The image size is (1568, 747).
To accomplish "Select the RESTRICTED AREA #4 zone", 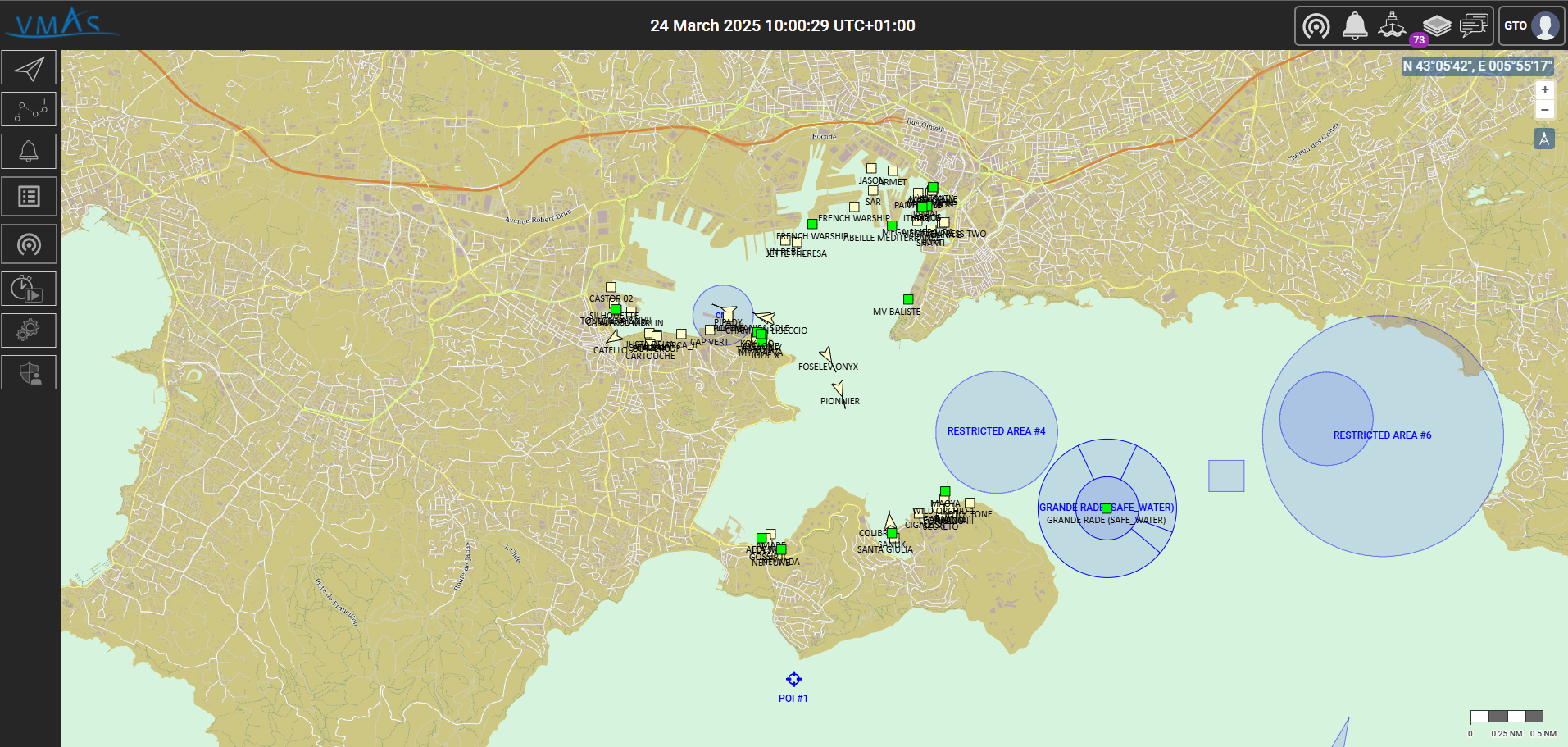I will 996,431.
